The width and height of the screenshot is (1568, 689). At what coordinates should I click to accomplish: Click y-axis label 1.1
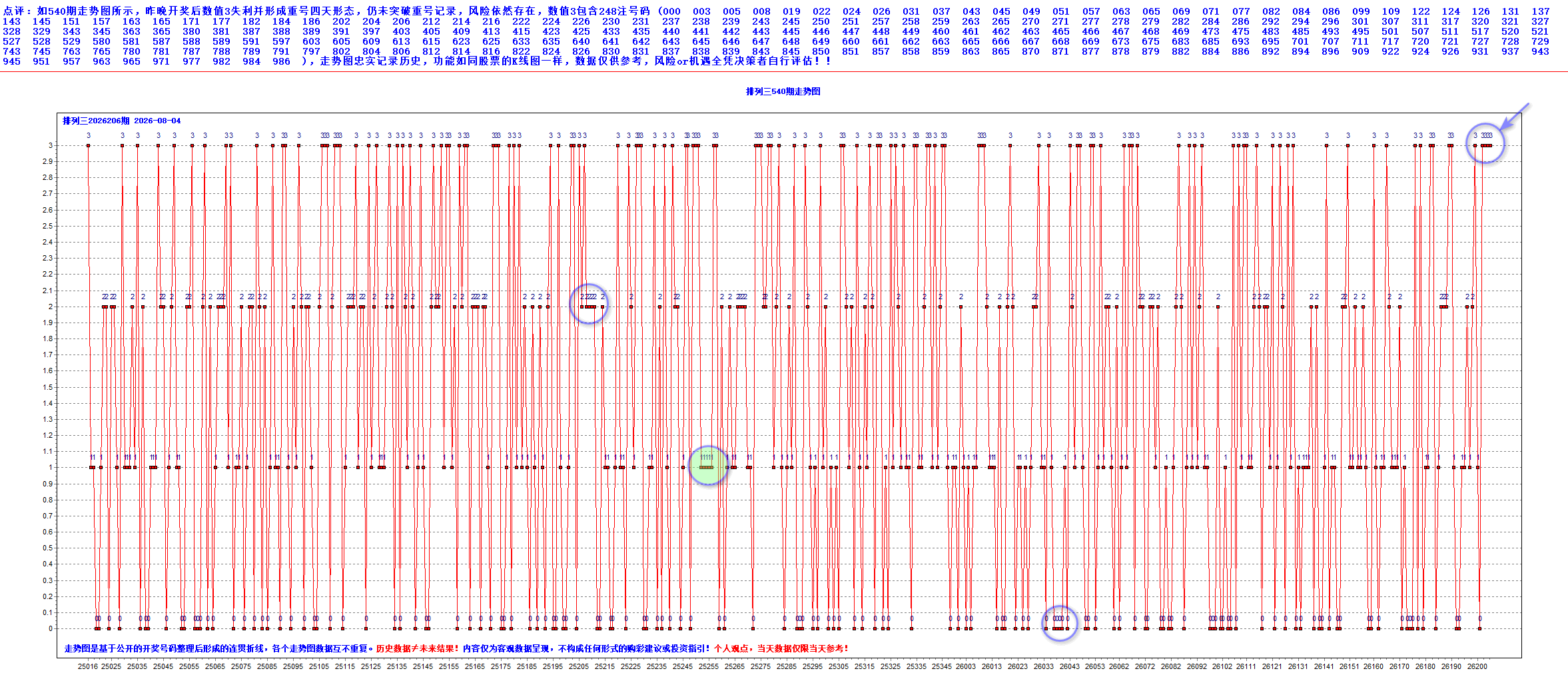point(47,451)
